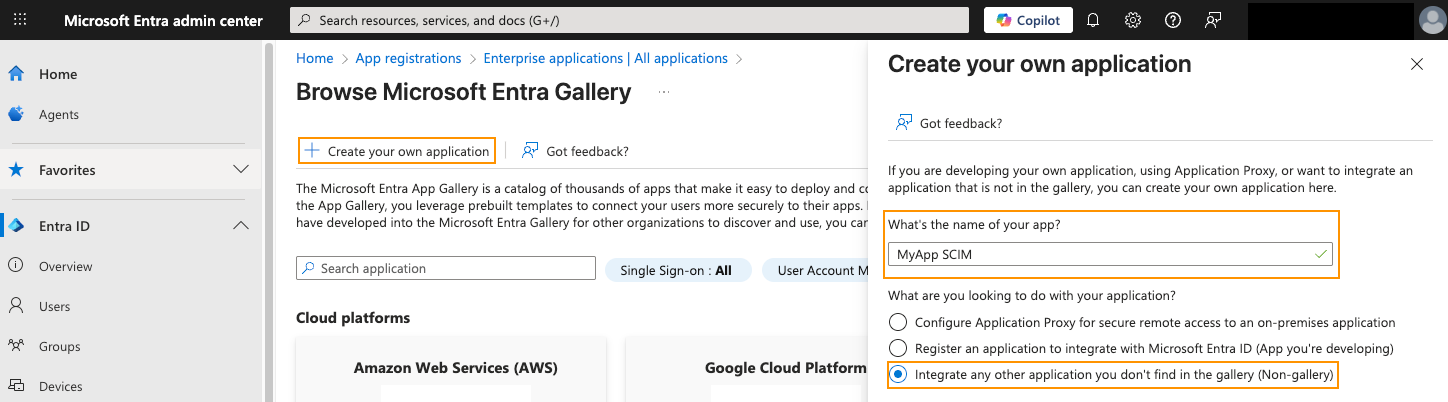Select Register an application radio option
The height and width of the screenshot is (402, 1448).
pyautogui.click(x=898, y=348)
